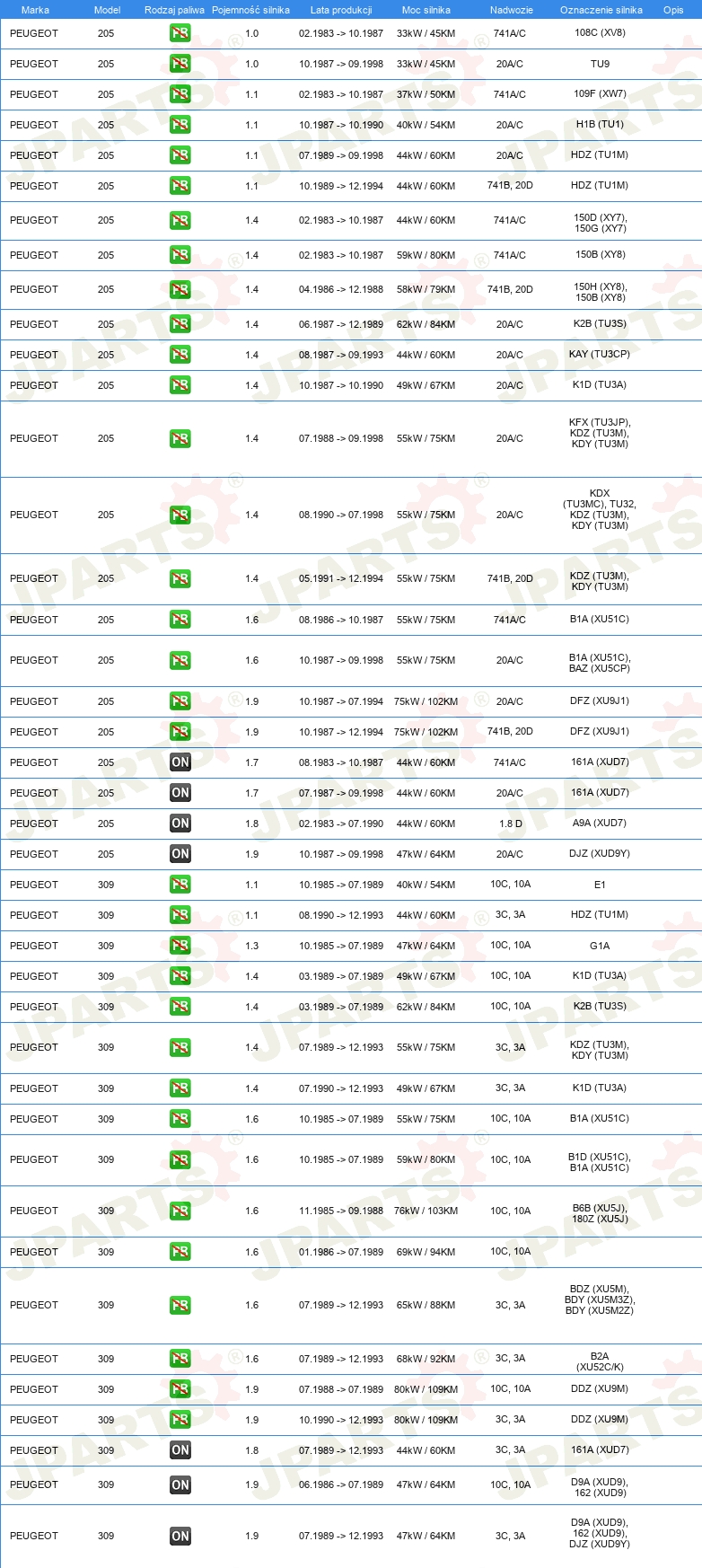Click the engine code H1B (TU1)
Image resolution: width=702 pixels, height=1568 pixels.
click(x=600, y=124)
